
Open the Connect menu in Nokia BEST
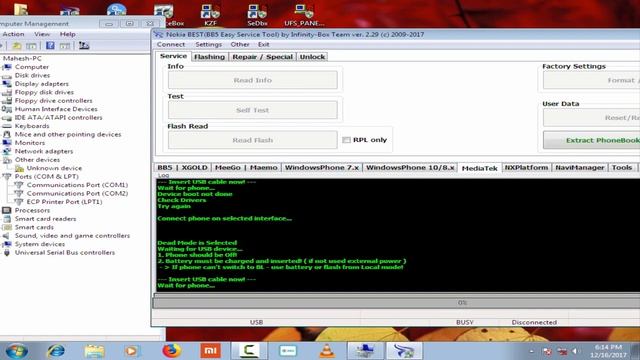click(x=171, y=44)
